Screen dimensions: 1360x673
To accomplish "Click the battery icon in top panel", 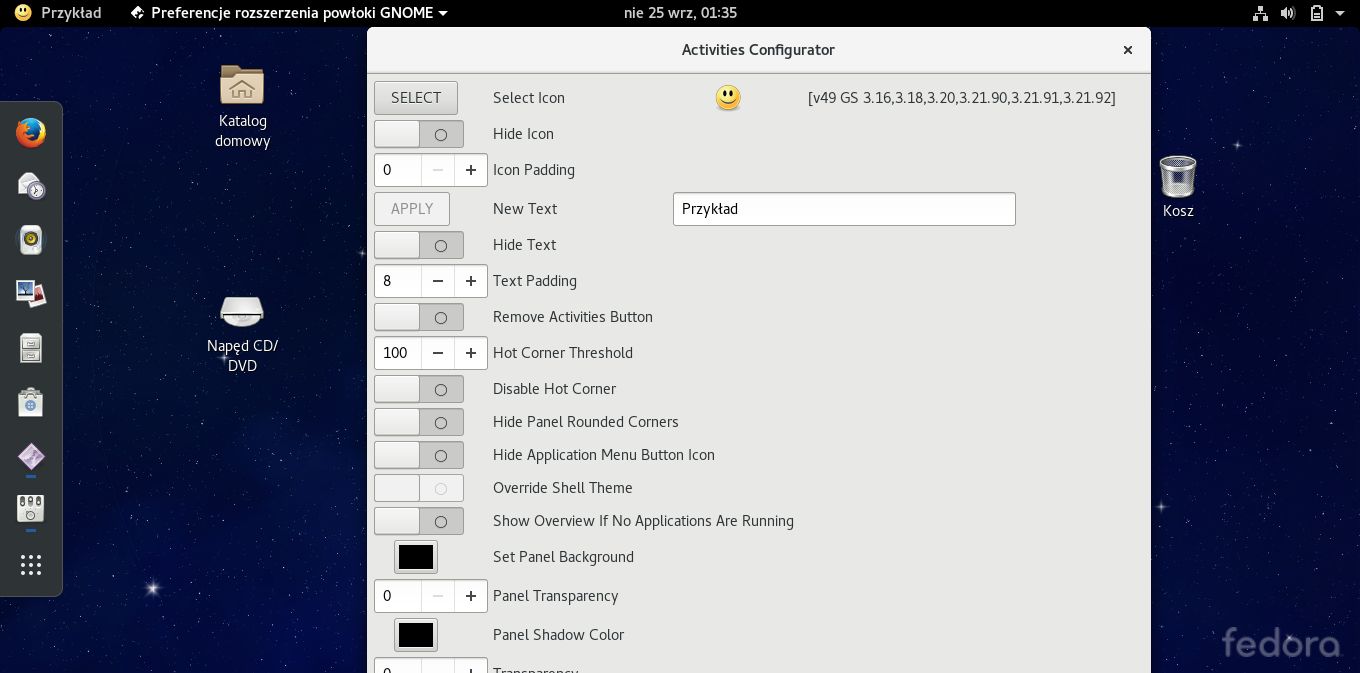I will click(x=1317, y=13).
